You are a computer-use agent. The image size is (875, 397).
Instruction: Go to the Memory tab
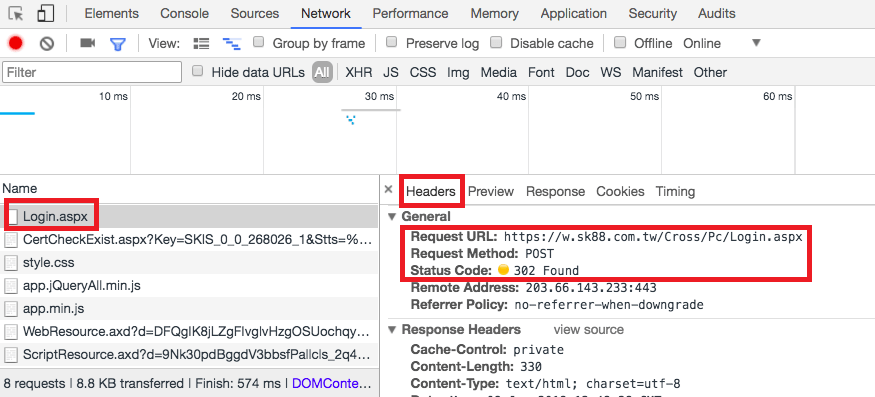(494, 13)
